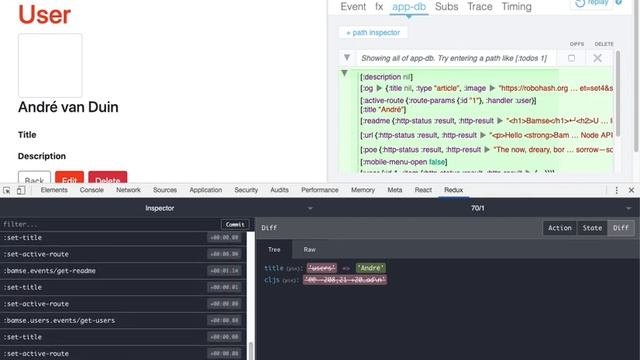The height and width of the screenshot is (360, 640).
Task: Select the :bamse.users.events/get-users action
Action: tap(122, 320)
